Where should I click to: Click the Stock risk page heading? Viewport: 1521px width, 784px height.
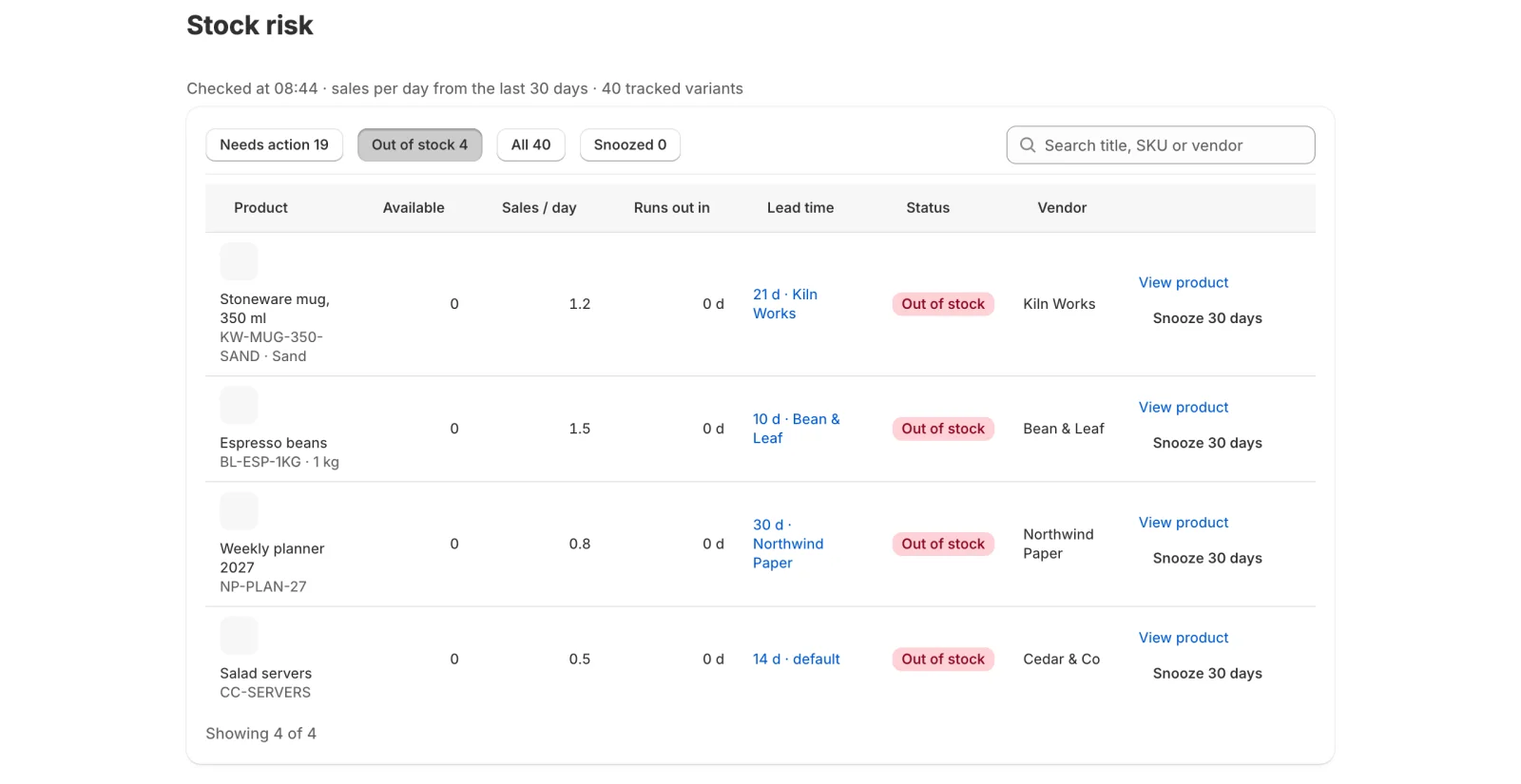pyautogui.click(x=250, y=26)
